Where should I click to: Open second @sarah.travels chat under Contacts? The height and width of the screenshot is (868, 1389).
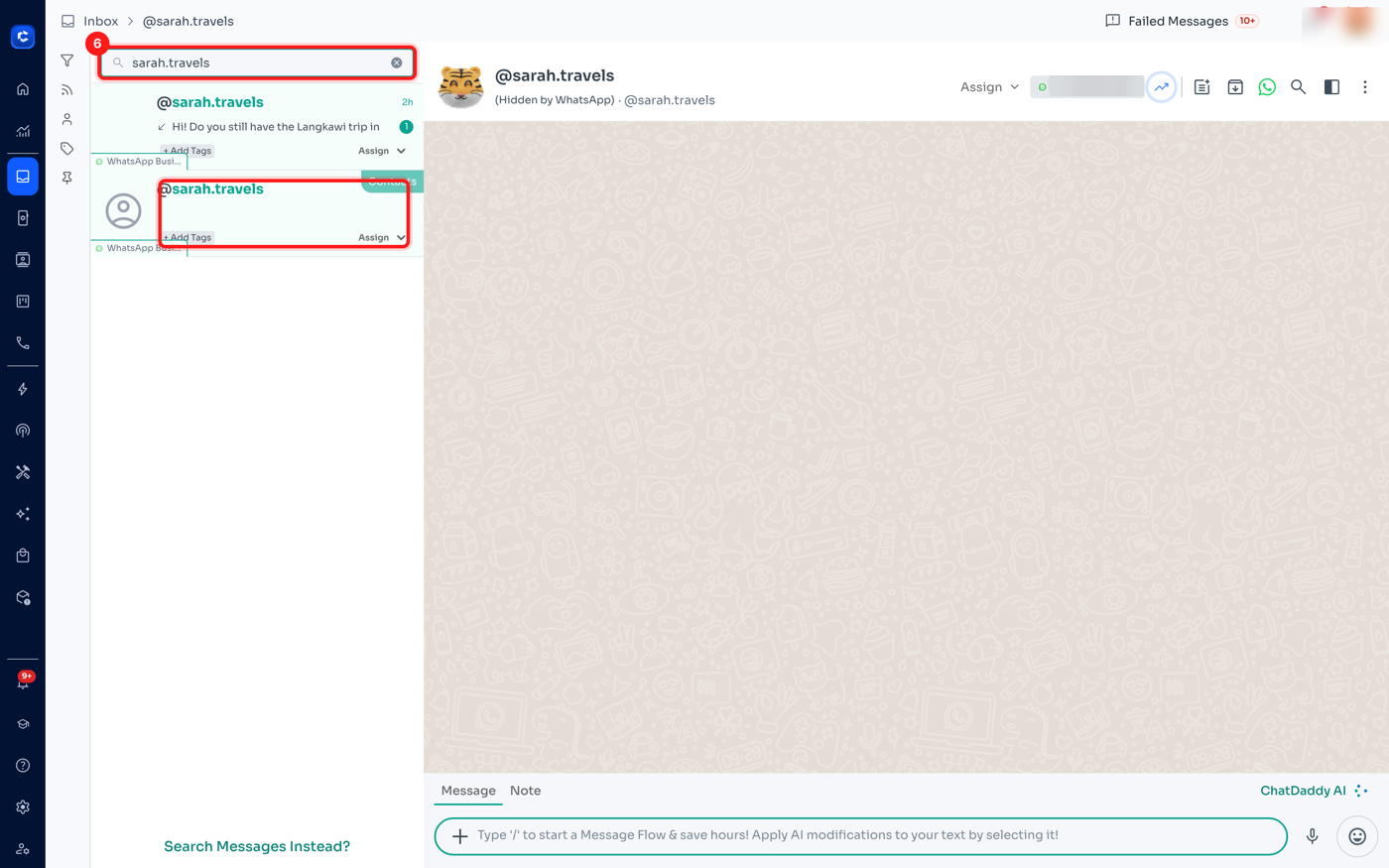(257, 212)
